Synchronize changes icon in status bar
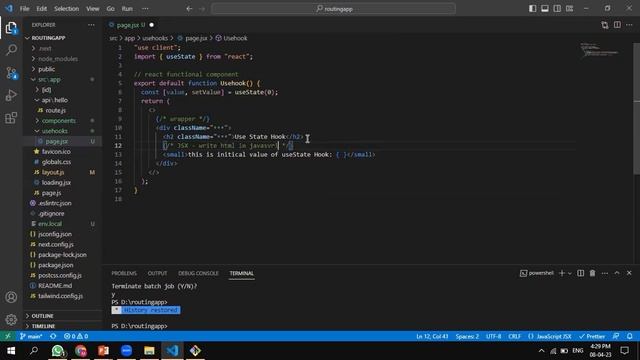This screenshot has height=360, width=640. coord(53,336)
